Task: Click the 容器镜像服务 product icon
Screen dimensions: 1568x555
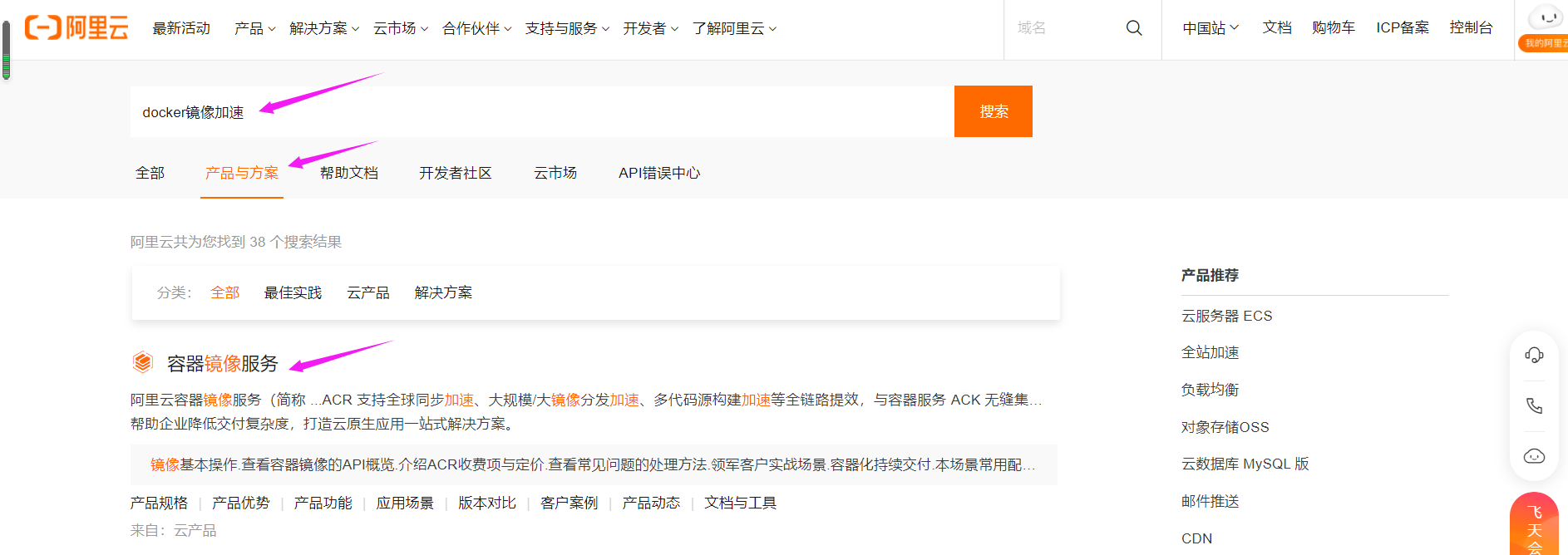Action: (x=143, y=362)
